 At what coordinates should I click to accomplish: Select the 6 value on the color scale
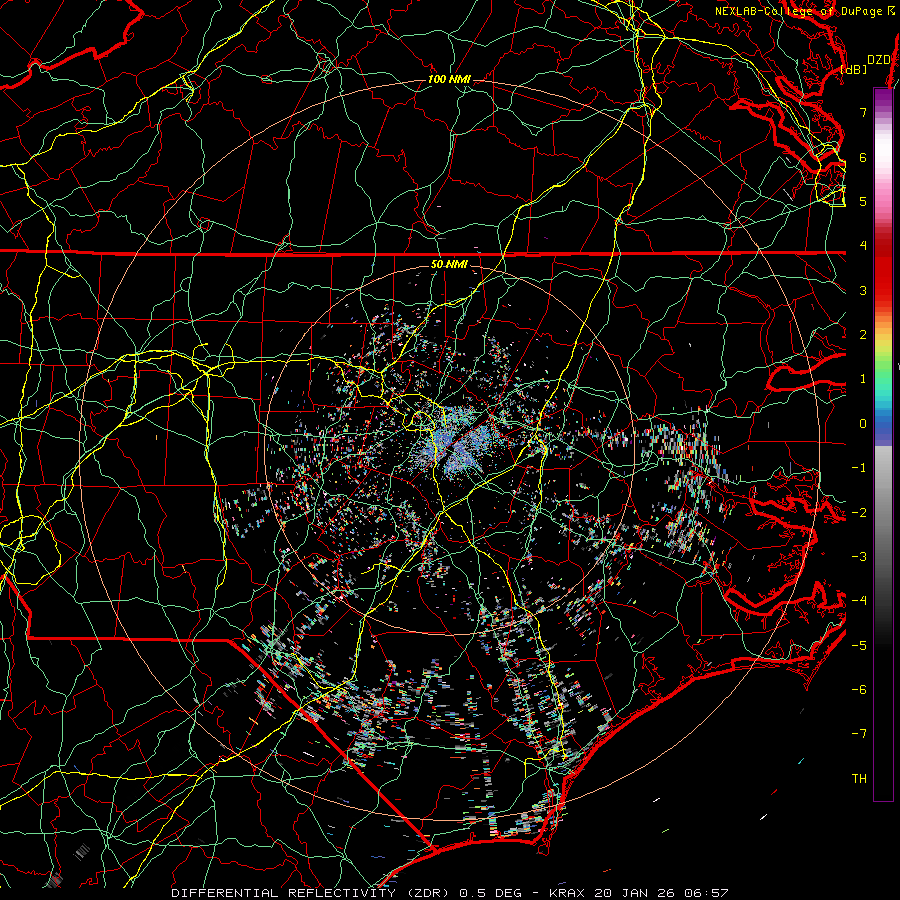(x=863, y=157)
